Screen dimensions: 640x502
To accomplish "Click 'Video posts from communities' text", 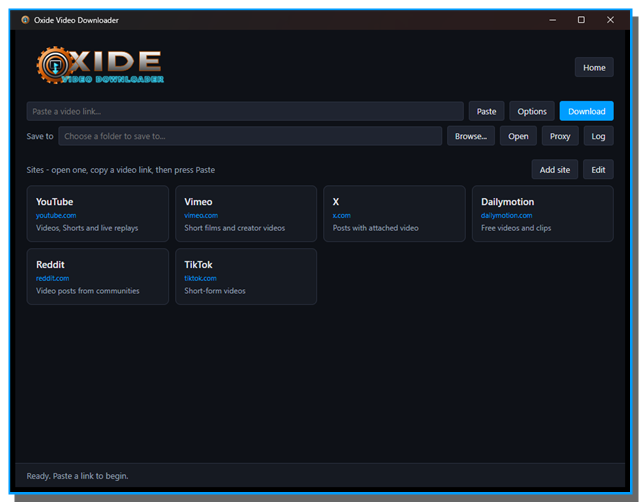I will (x=87, y=291).
